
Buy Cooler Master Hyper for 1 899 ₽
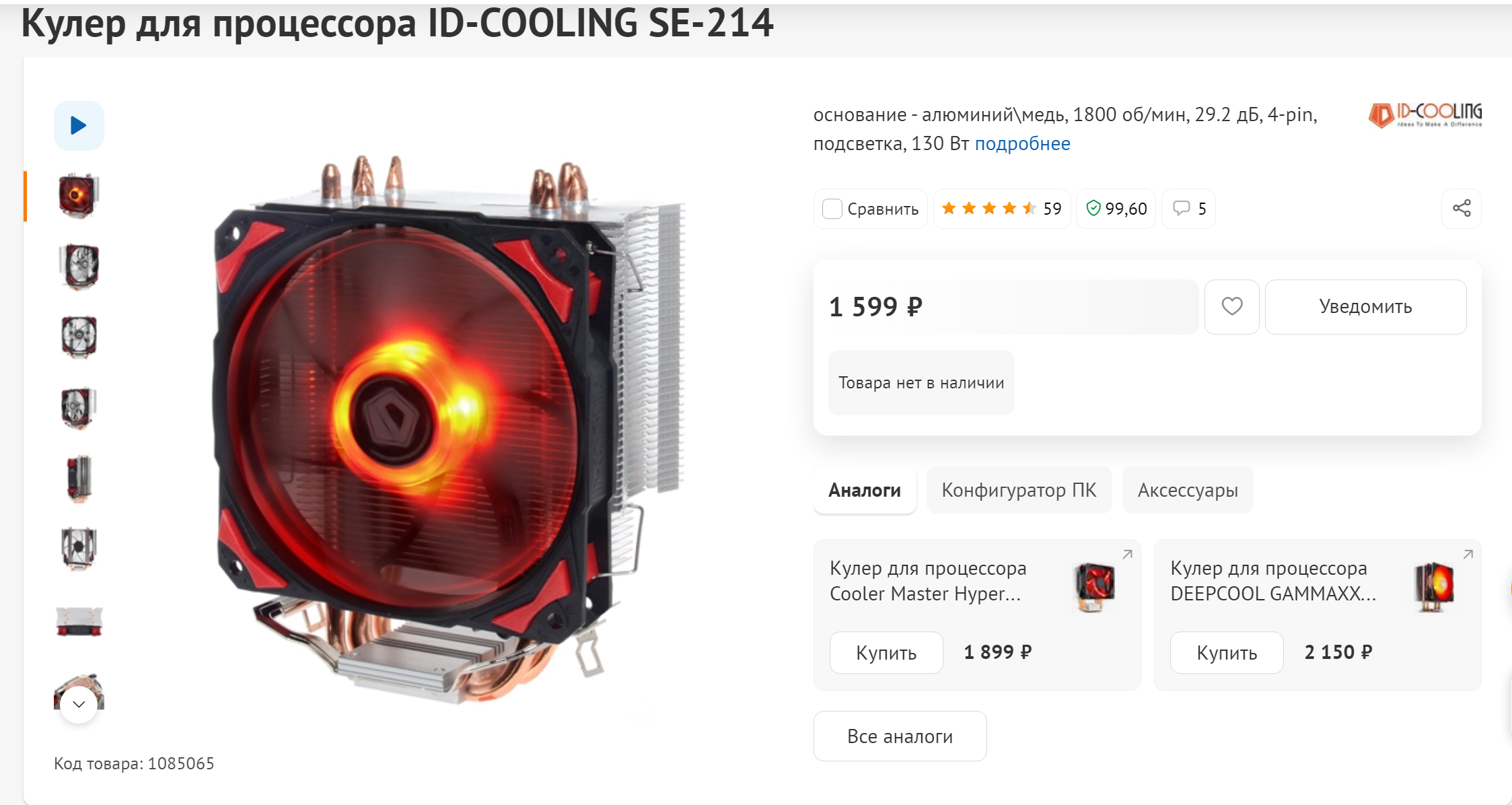886,652
